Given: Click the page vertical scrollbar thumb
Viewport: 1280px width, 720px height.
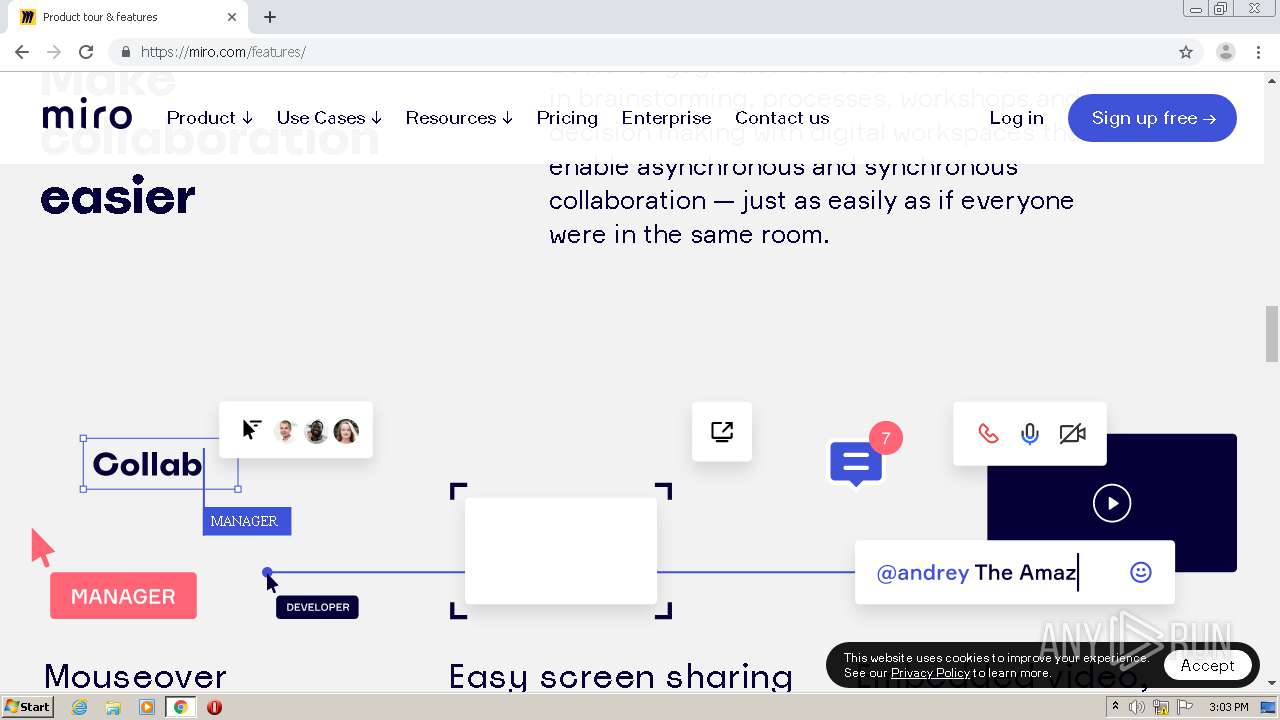Looking at the screenshot, I should pos(1272,334).
